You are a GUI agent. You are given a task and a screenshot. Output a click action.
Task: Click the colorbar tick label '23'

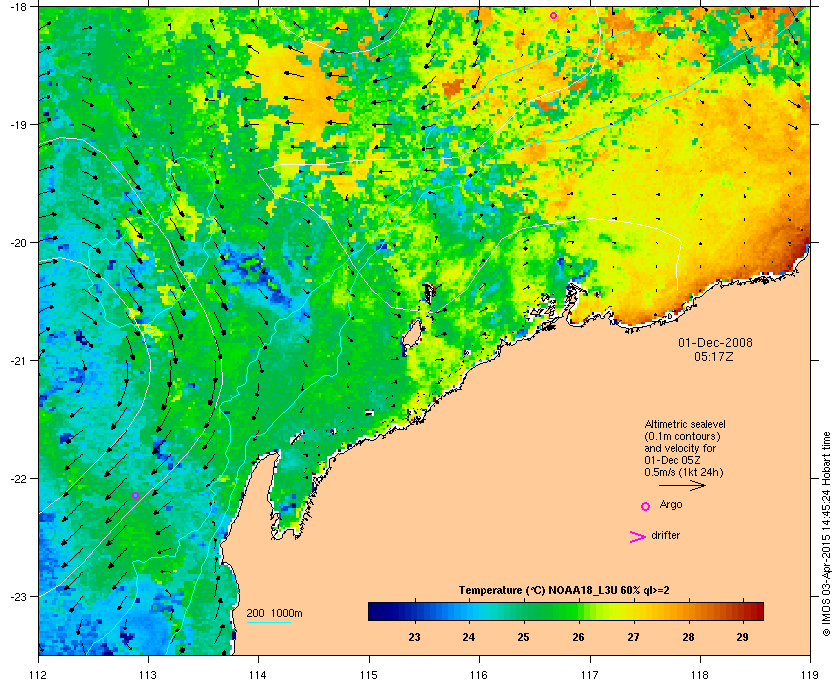click(x=414, y=637)
